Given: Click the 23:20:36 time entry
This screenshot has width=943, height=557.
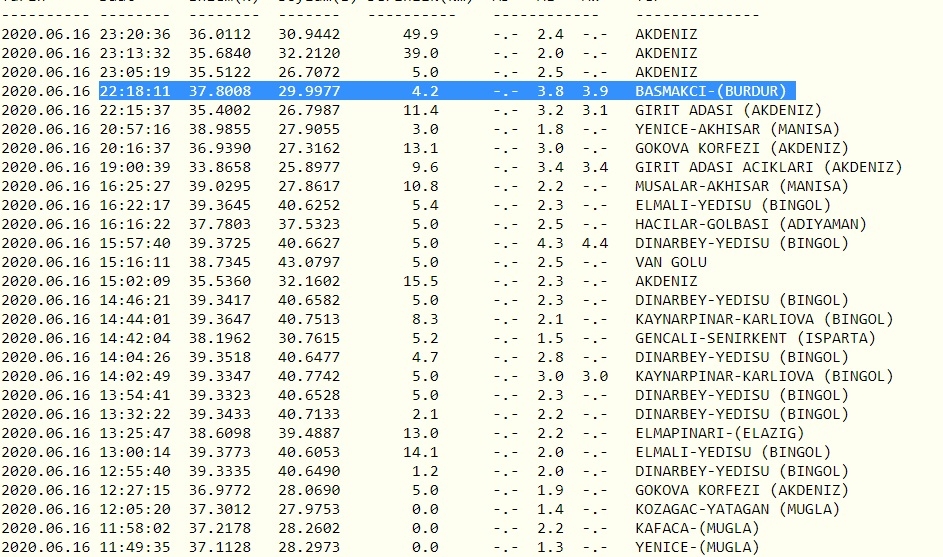Looking at the screenshot, I should click(x=135, y=34).
